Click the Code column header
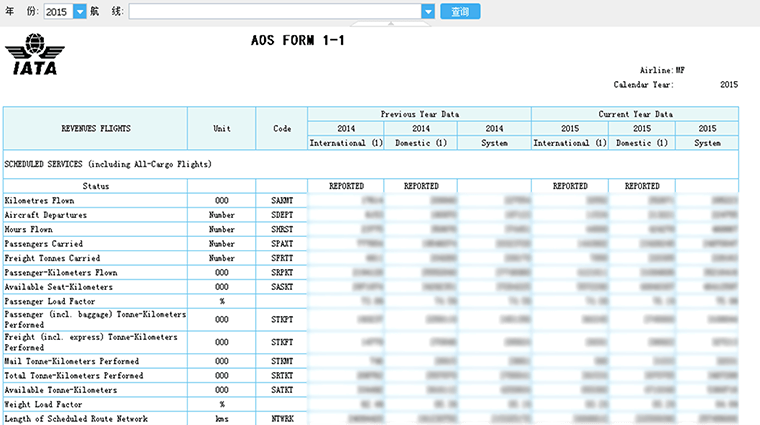760x425 pixels. (281, 129)
